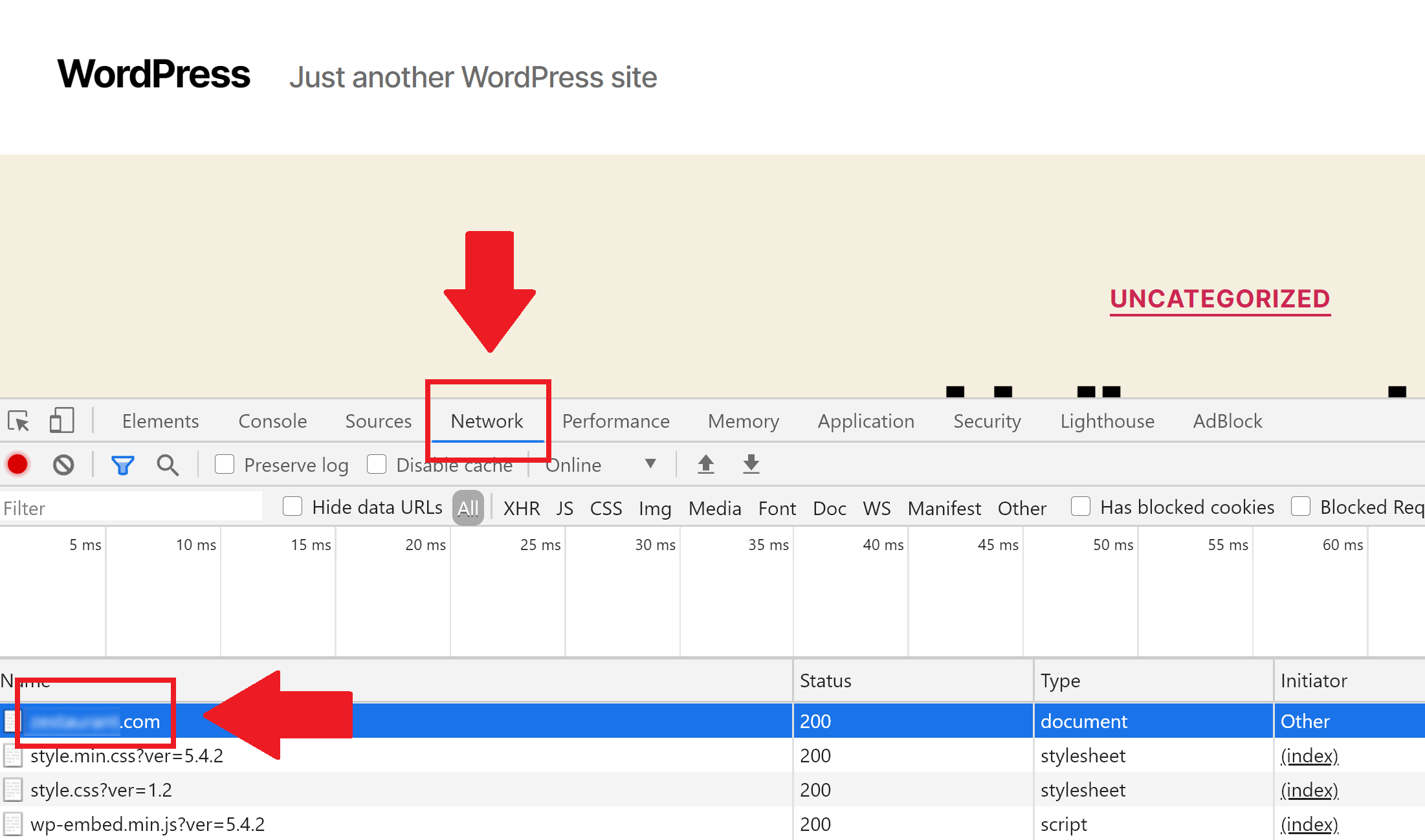Filter requests by the XHR type

521,508
